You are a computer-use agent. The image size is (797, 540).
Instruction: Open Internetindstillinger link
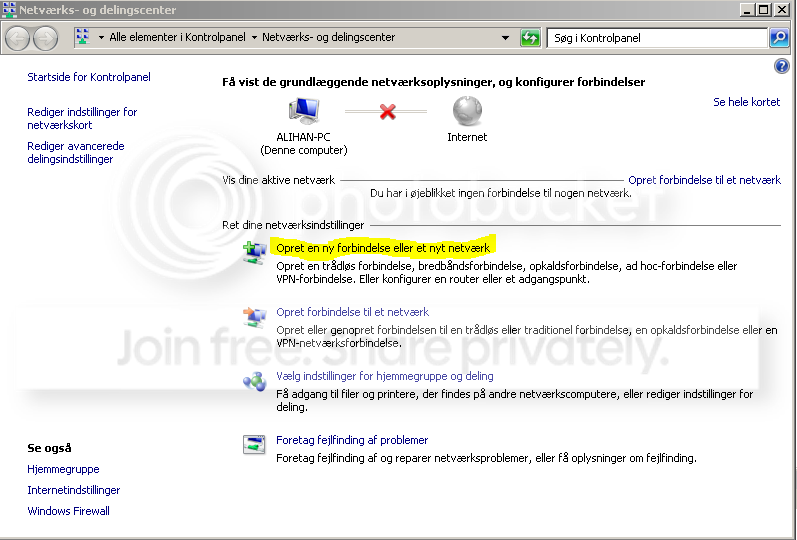click(x=74, y=490)
